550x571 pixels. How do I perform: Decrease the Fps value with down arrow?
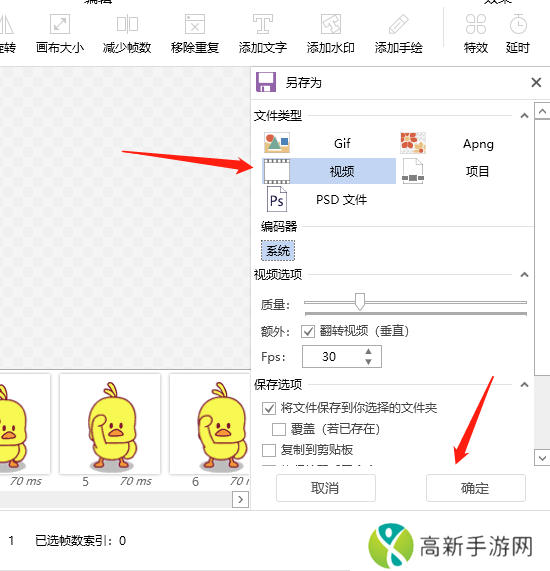coord(368,362)
